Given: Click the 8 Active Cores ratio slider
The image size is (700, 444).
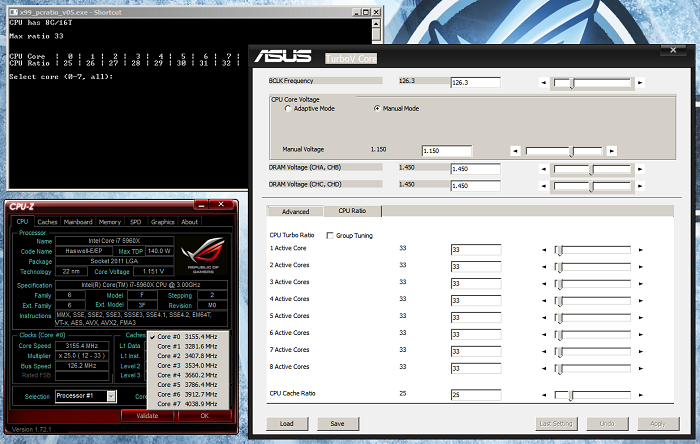Looking at the screenshot, I should point(590,367).
